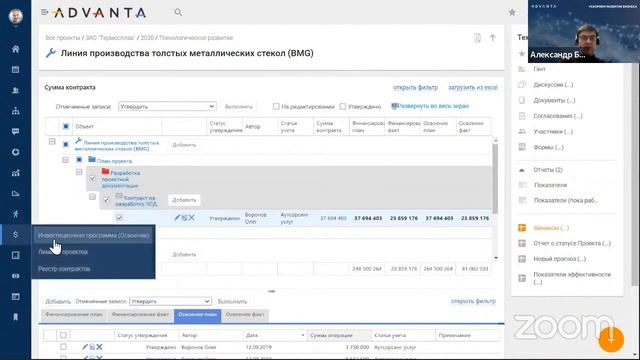Open Документы (...) in right panel
The height and width of the screenshot is (360, 640).
[554, 100]
